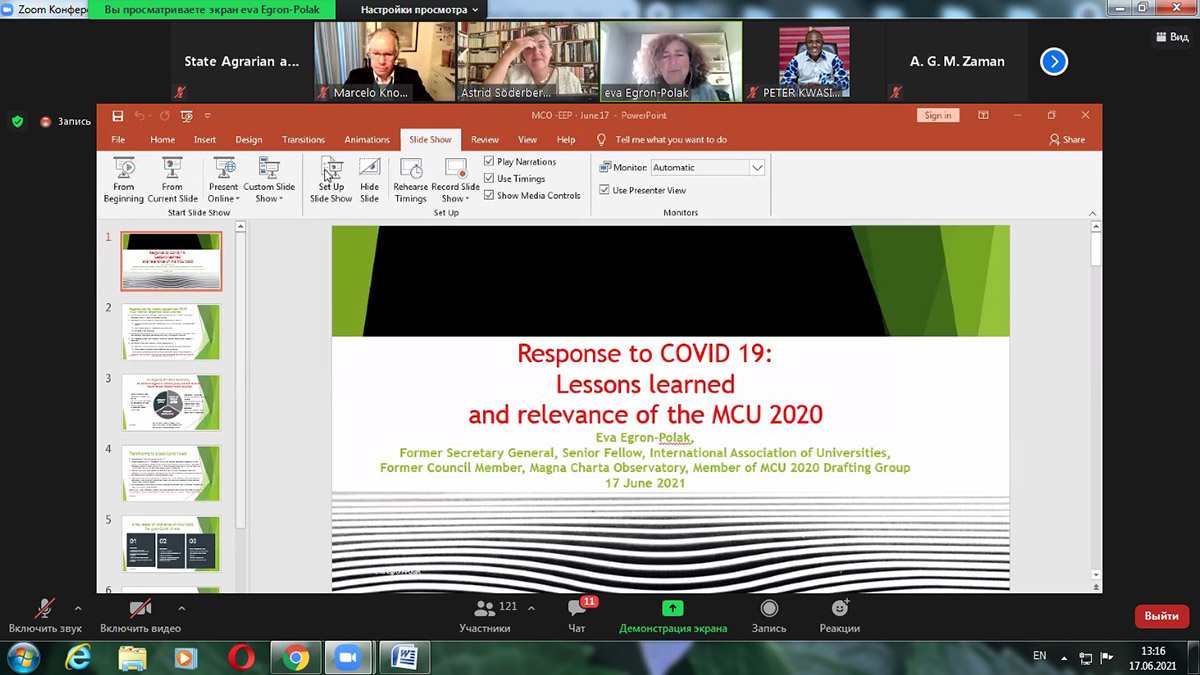Viewport: 1200px width, 675px height.
Task: Switch to the Animations ribbon tab
Action: (367, 140)
